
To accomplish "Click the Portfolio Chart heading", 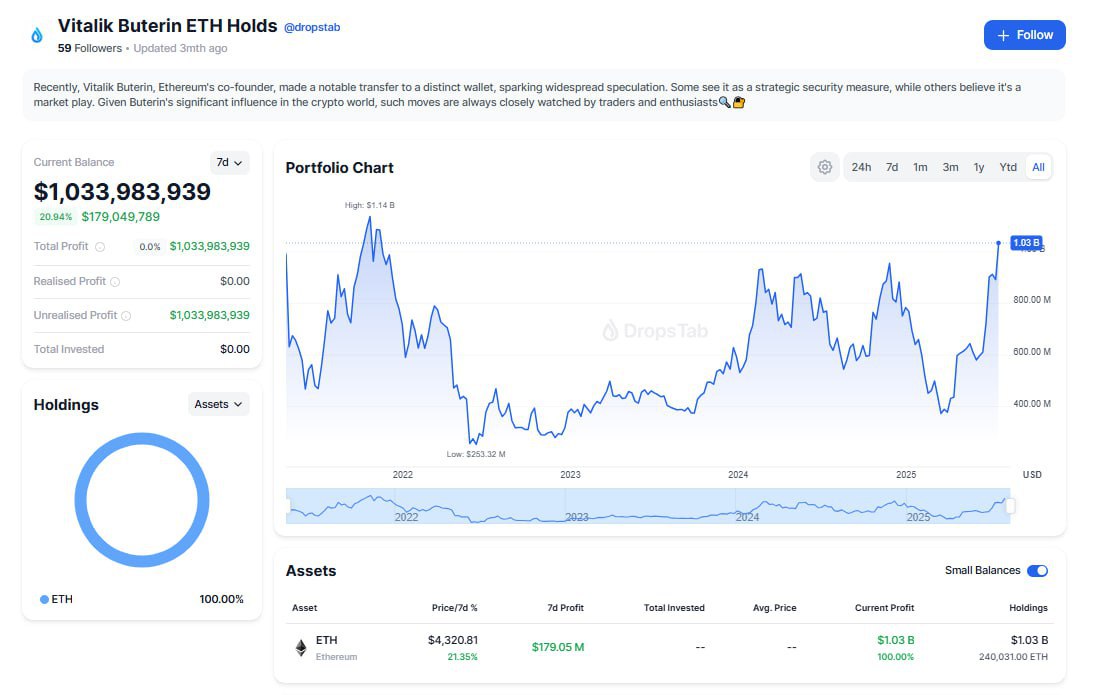I will (339, 168).
